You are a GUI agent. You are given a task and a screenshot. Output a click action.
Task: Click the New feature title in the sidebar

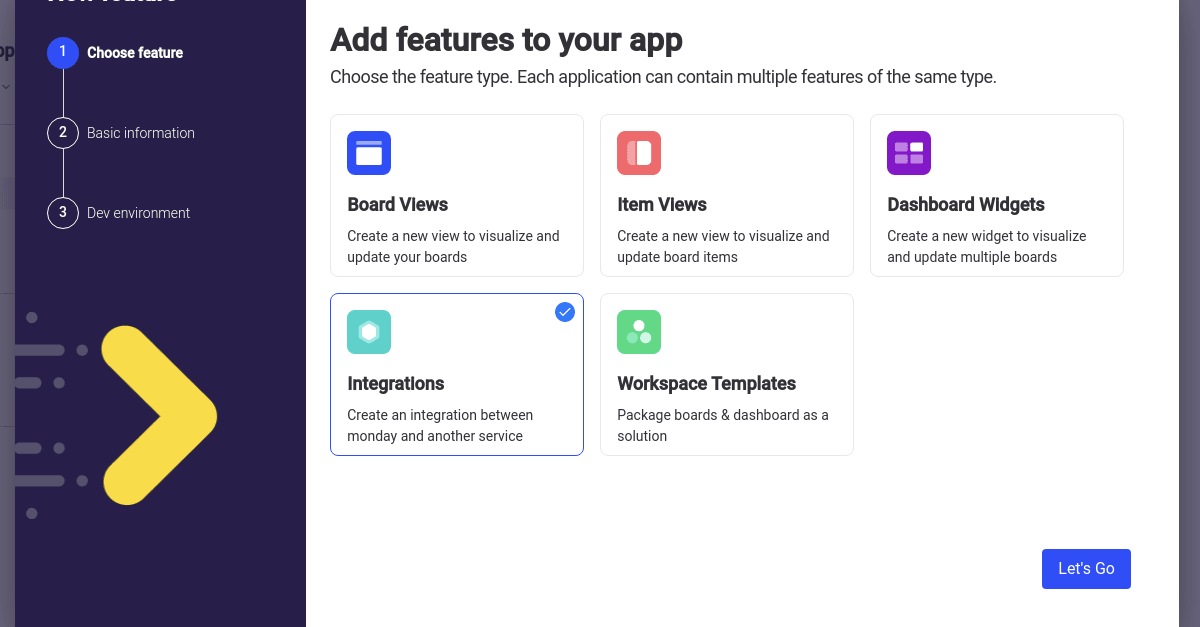110,2
